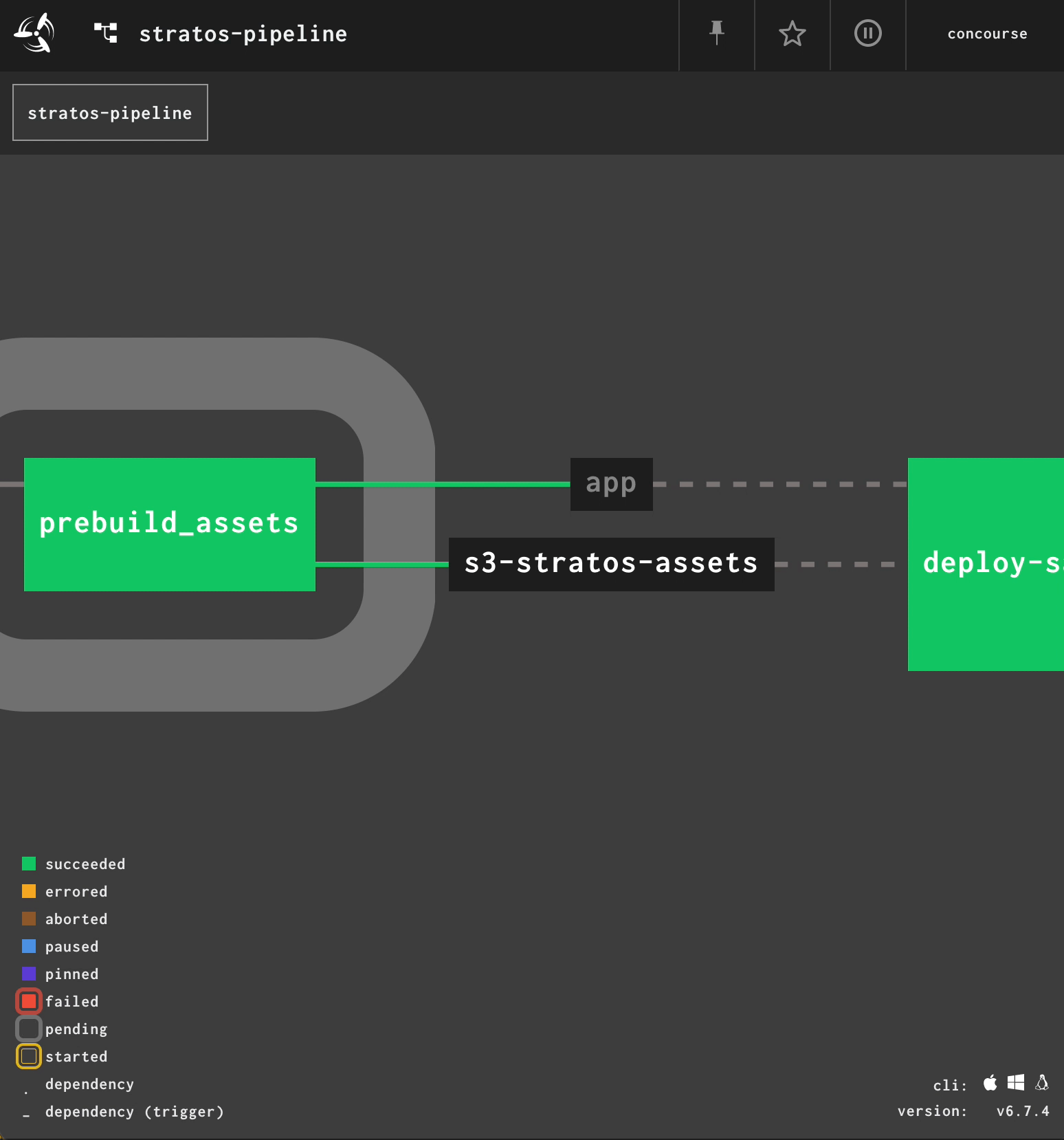Download the Linux CLI penguin icon

1042,1083
